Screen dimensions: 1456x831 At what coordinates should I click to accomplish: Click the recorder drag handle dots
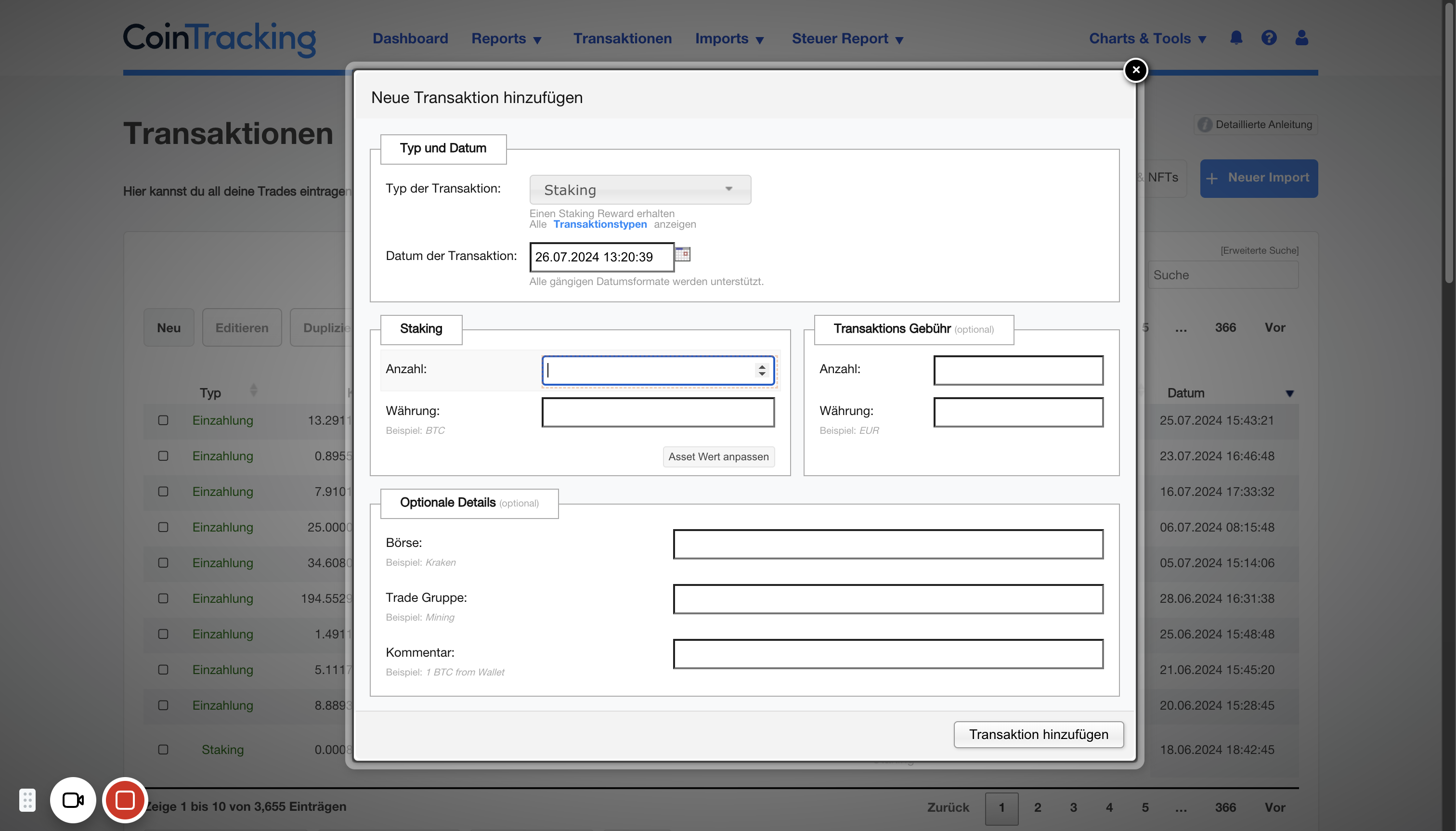[x=27, y=800]
